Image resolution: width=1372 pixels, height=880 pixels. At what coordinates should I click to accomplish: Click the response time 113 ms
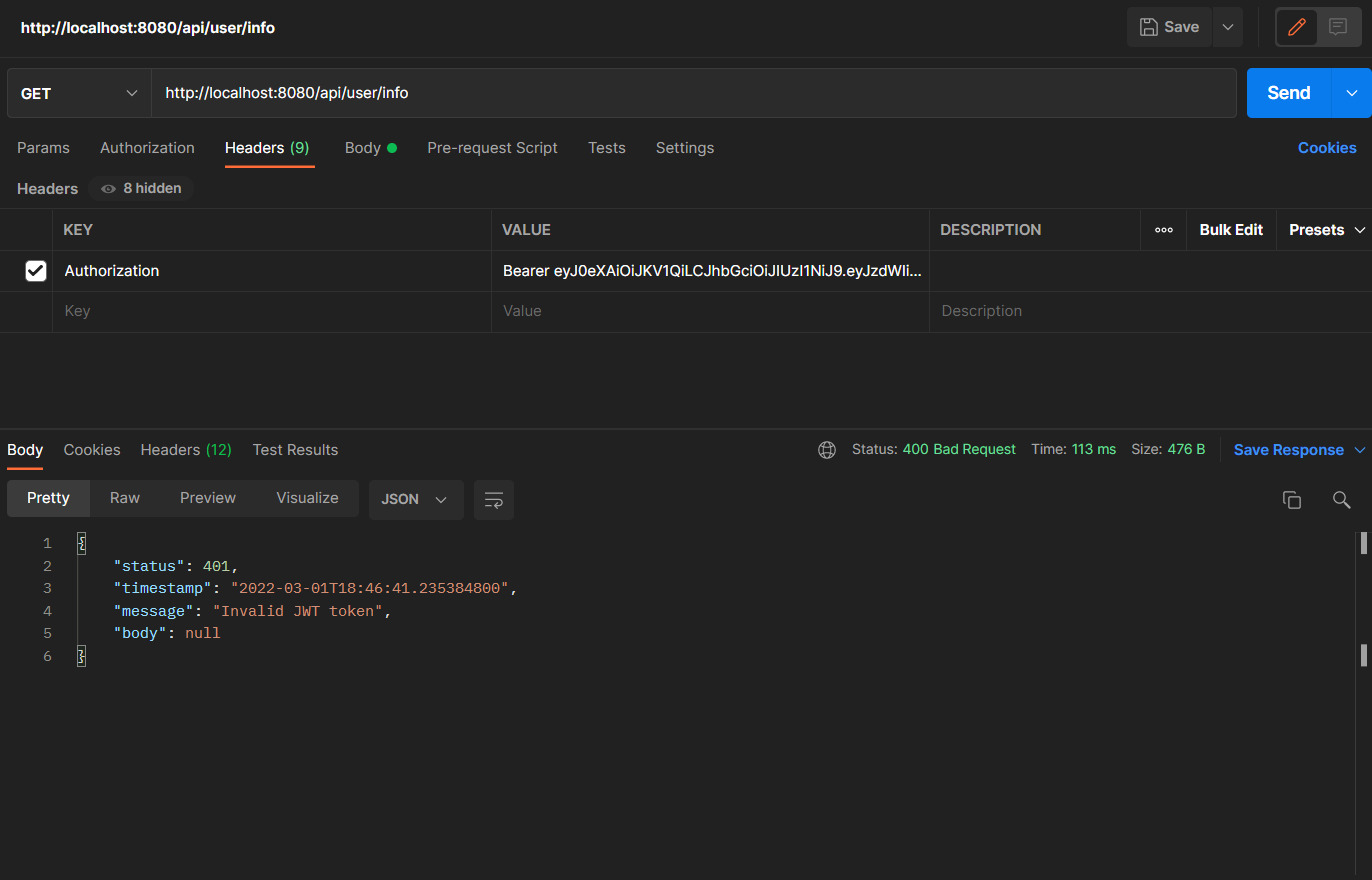1094,450
